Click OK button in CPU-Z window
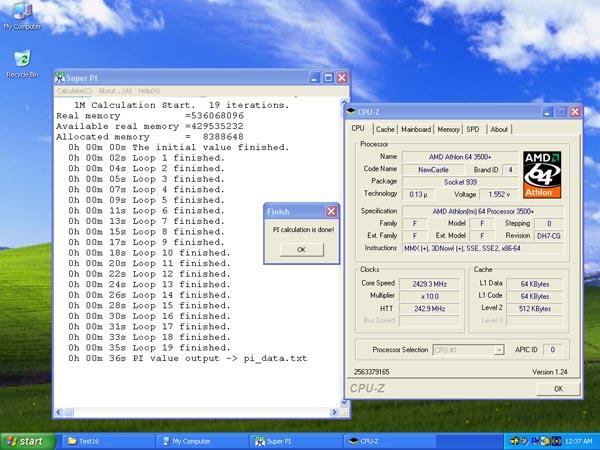 pyautogui.click(x=558, y=389)
